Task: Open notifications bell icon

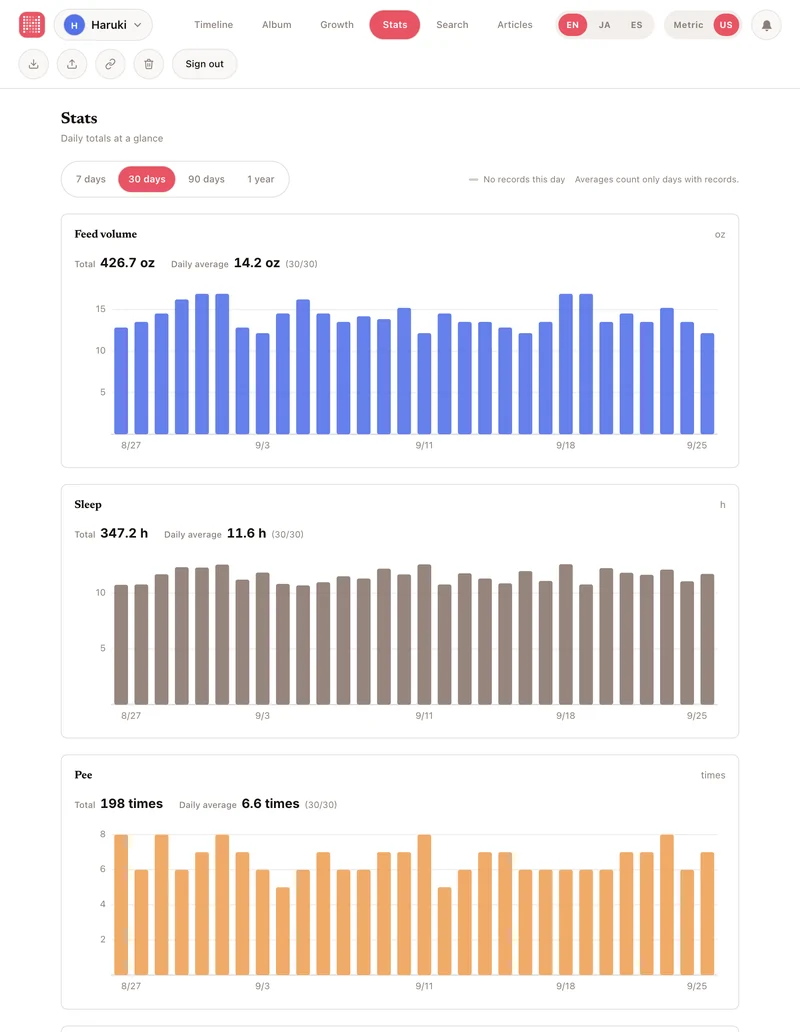Action: pyautogui.click(x=766, y=25)
